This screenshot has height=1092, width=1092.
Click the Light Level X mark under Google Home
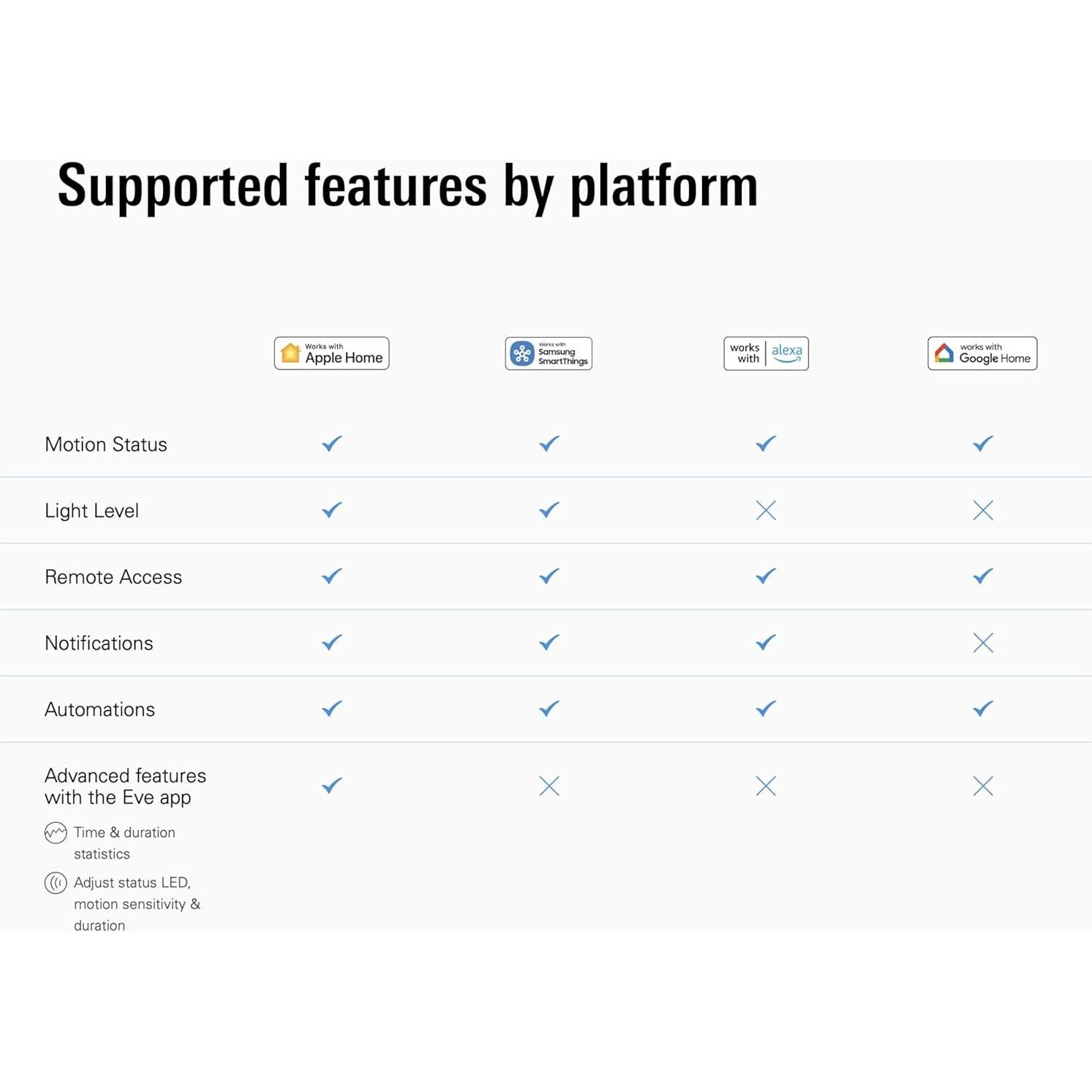point(983,510)
